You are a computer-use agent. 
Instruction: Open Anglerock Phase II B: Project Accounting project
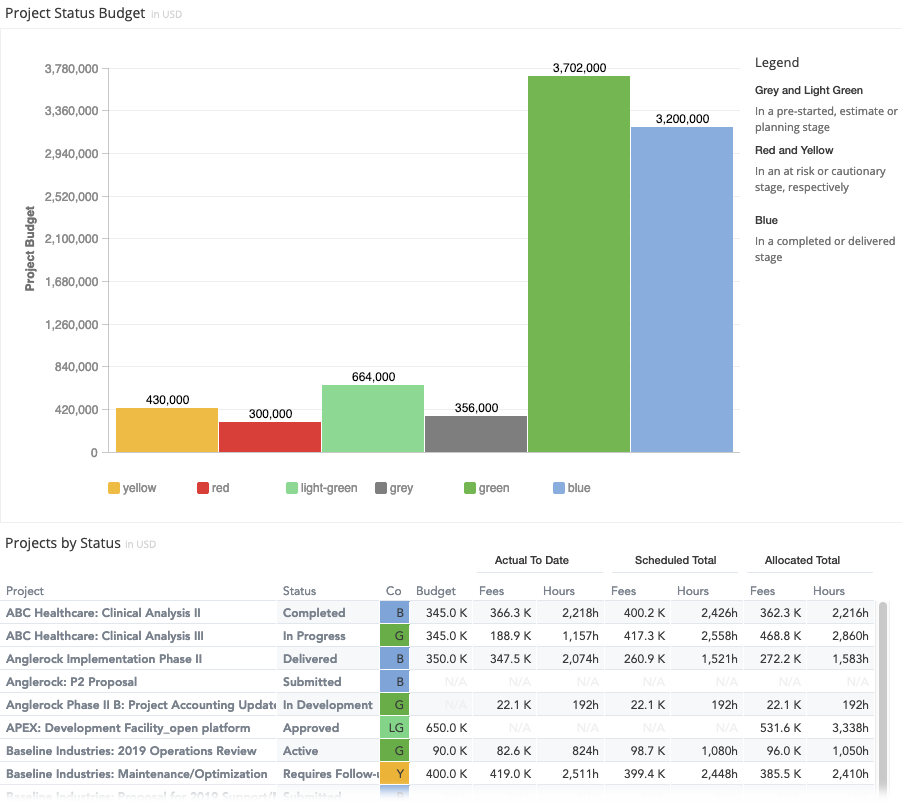coord(141,705)
